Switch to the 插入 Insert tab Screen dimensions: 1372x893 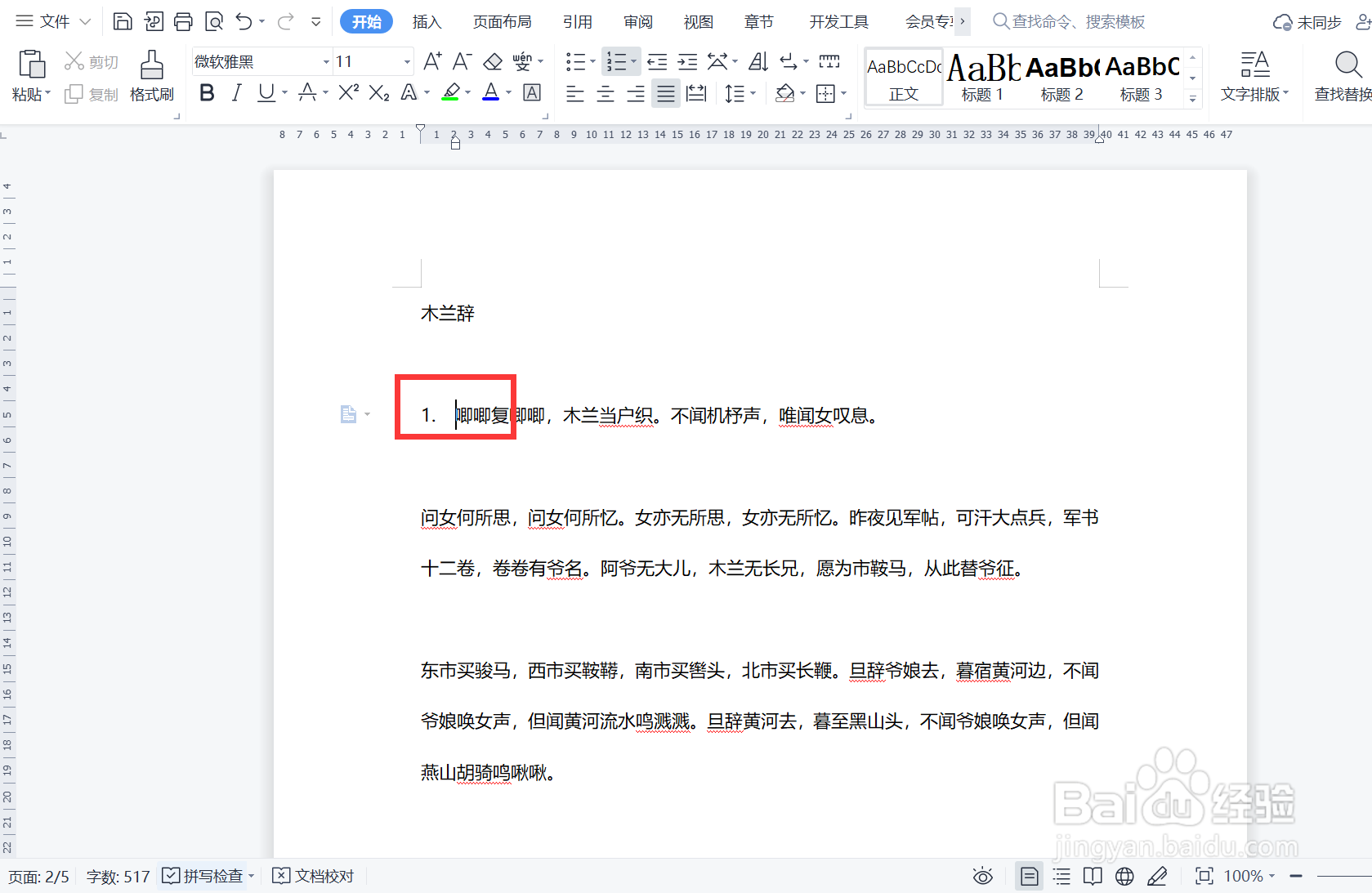427,22
